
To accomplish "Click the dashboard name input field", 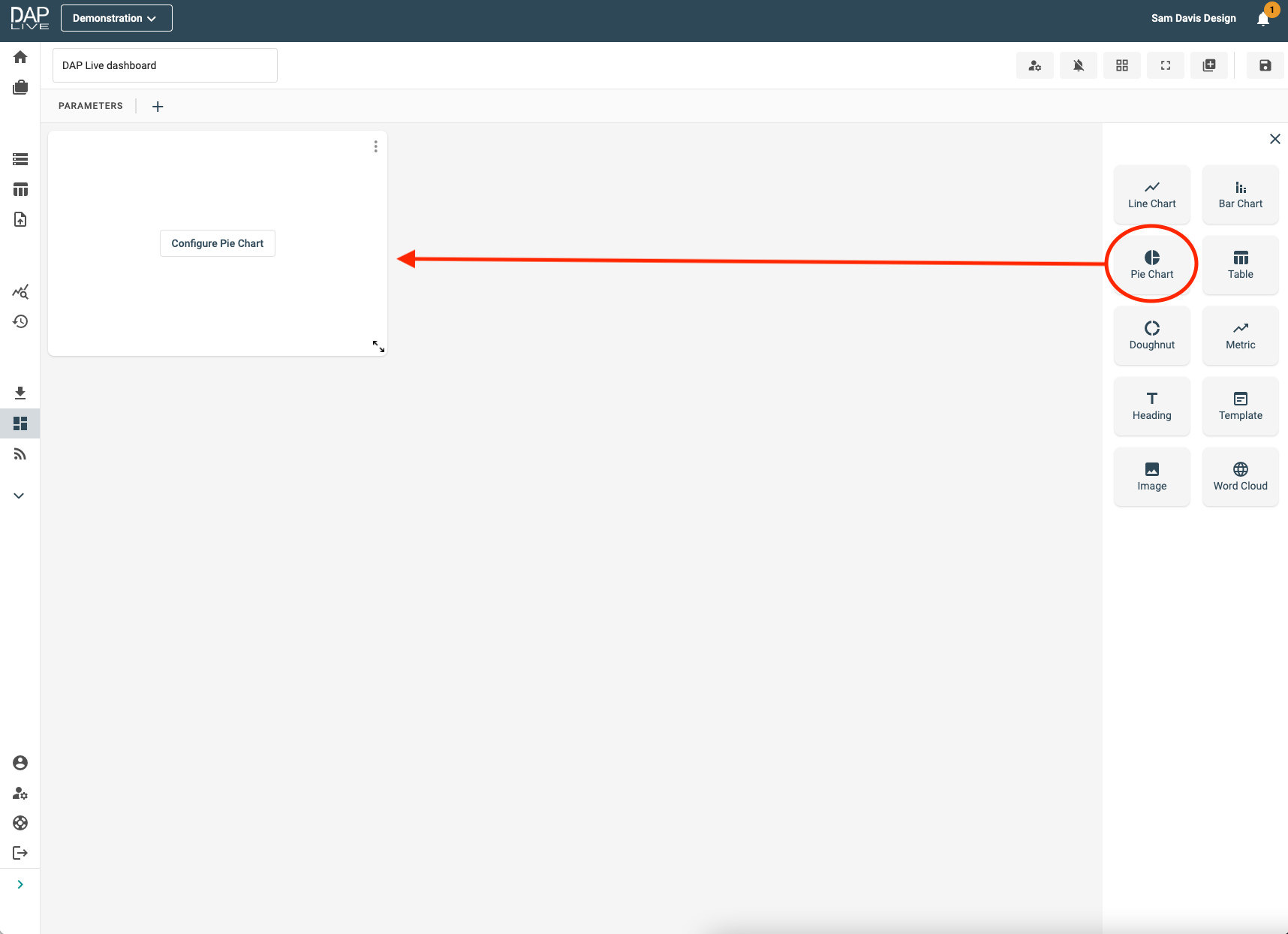I will click(165, 65).
